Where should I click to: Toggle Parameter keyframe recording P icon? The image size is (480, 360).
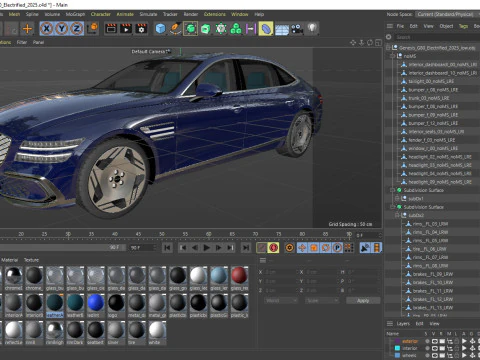tap(338, 248)
